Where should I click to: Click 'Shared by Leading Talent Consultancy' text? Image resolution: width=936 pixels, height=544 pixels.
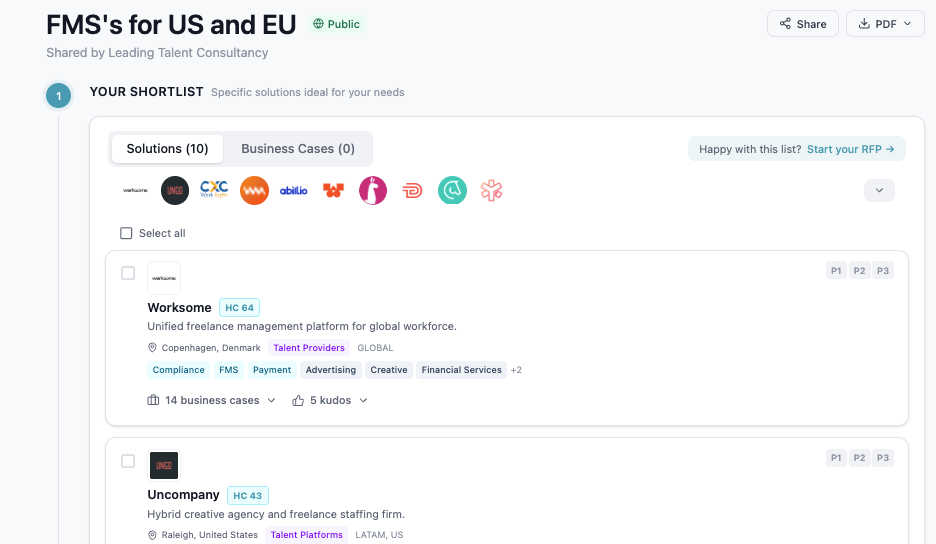tap(158, 53)
